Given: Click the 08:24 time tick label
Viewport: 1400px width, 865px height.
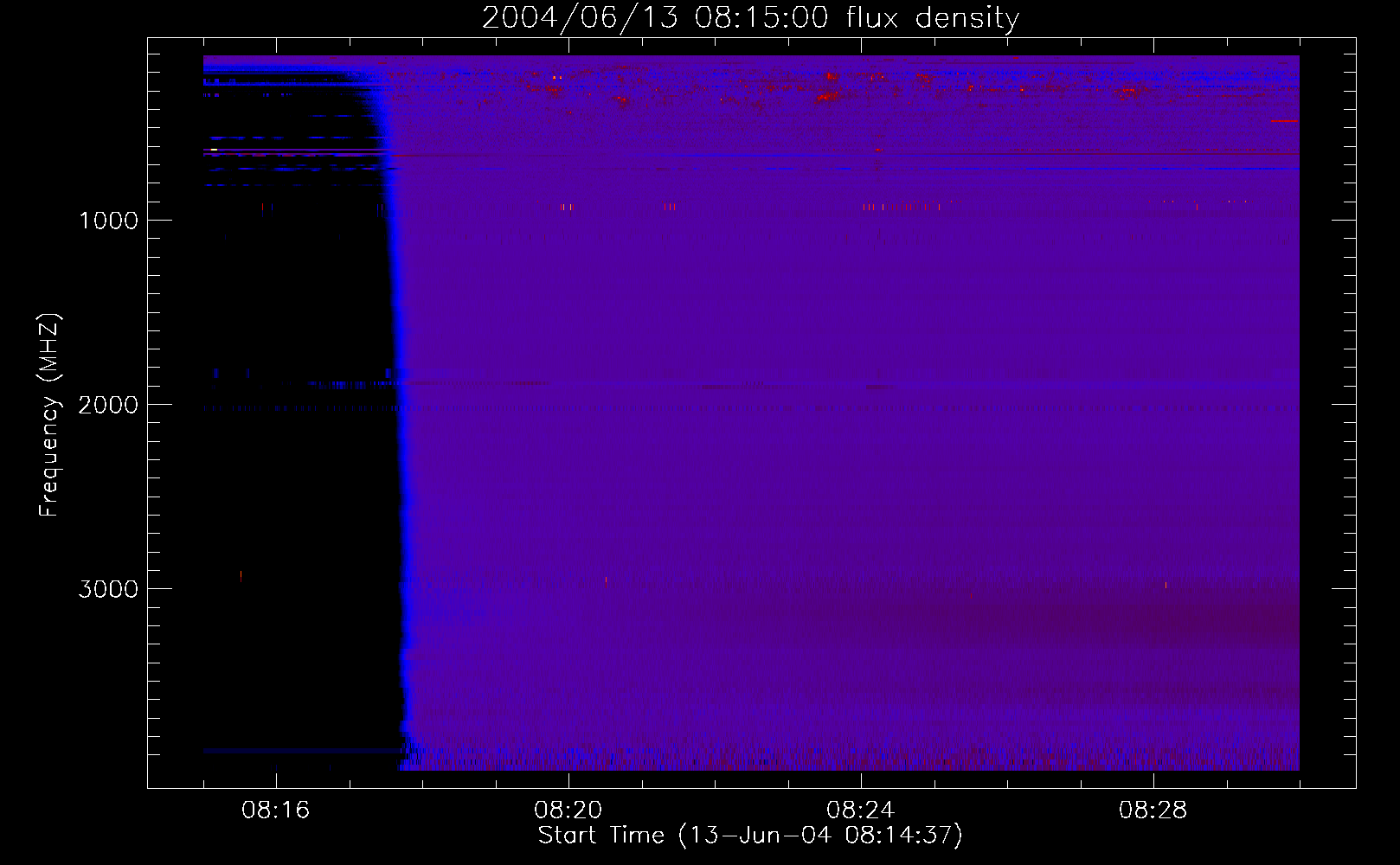Looking at the screenshot, I should pos(861,811).
